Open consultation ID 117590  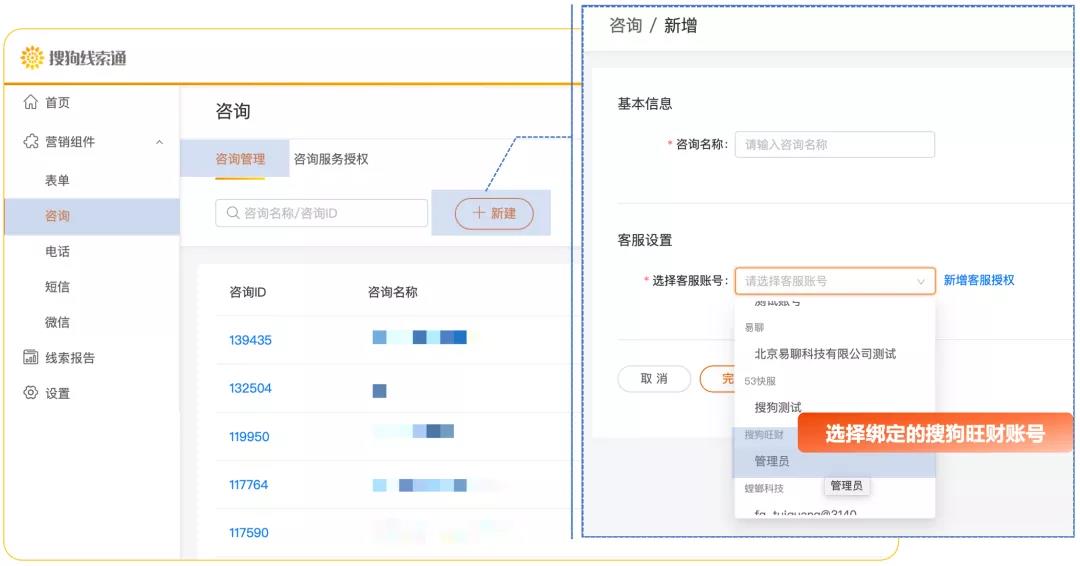(x=249, y=532)
